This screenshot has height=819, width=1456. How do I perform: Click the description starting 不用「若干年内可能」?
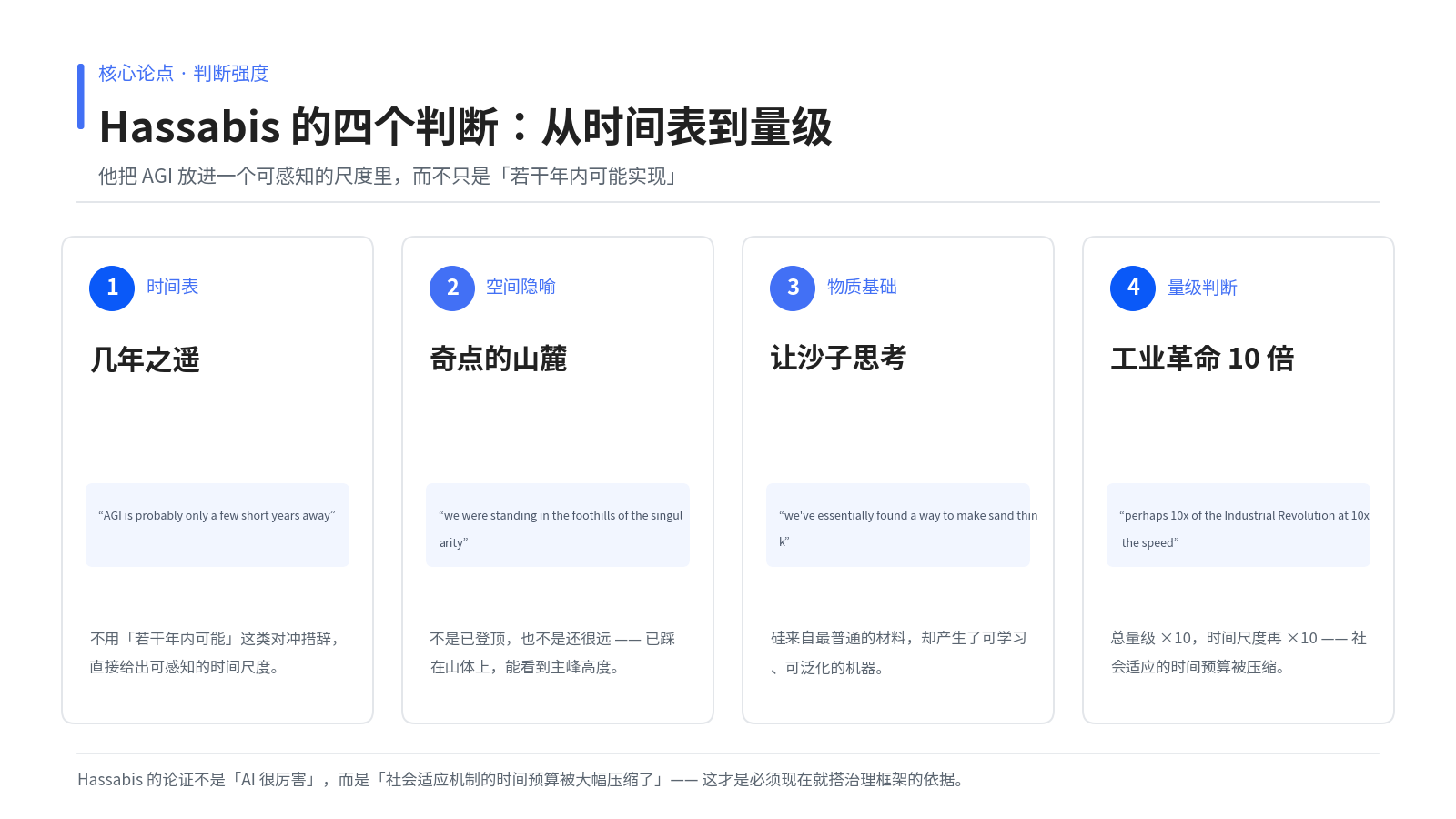tap(216, 652)
